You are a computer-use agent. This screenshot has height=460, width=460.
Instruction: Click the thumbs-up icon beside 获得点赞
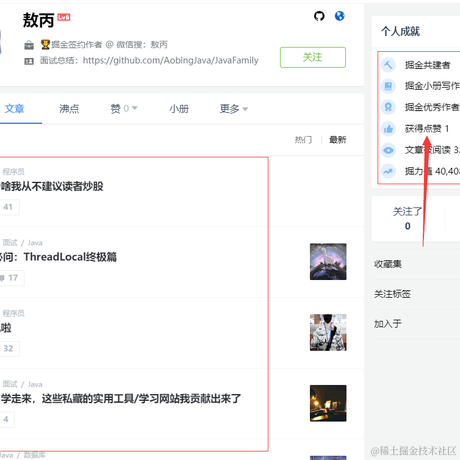click(388, 129)
